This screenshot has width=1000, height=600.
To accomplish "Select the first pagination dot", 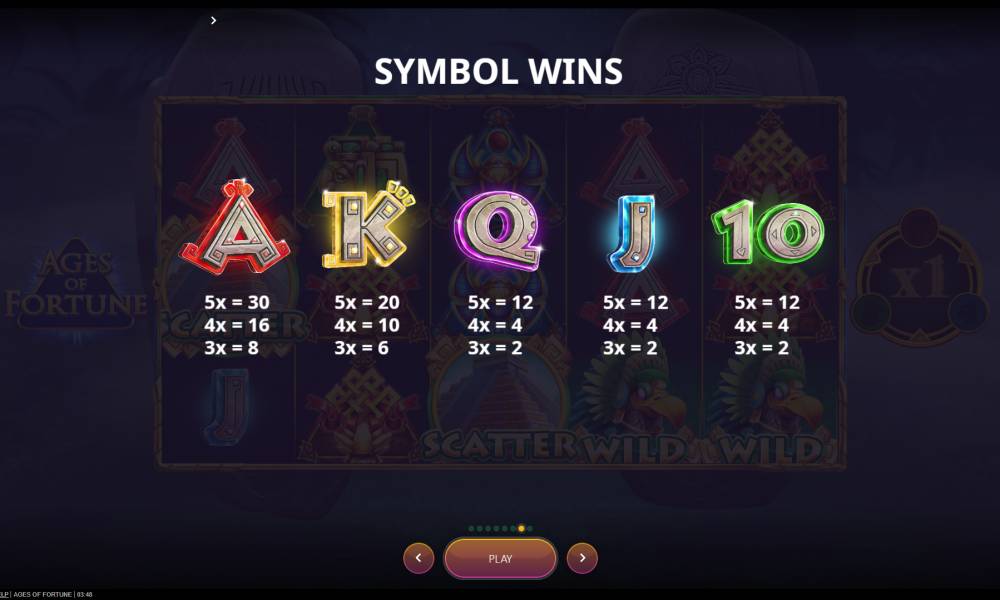I will tap(471, 529).
